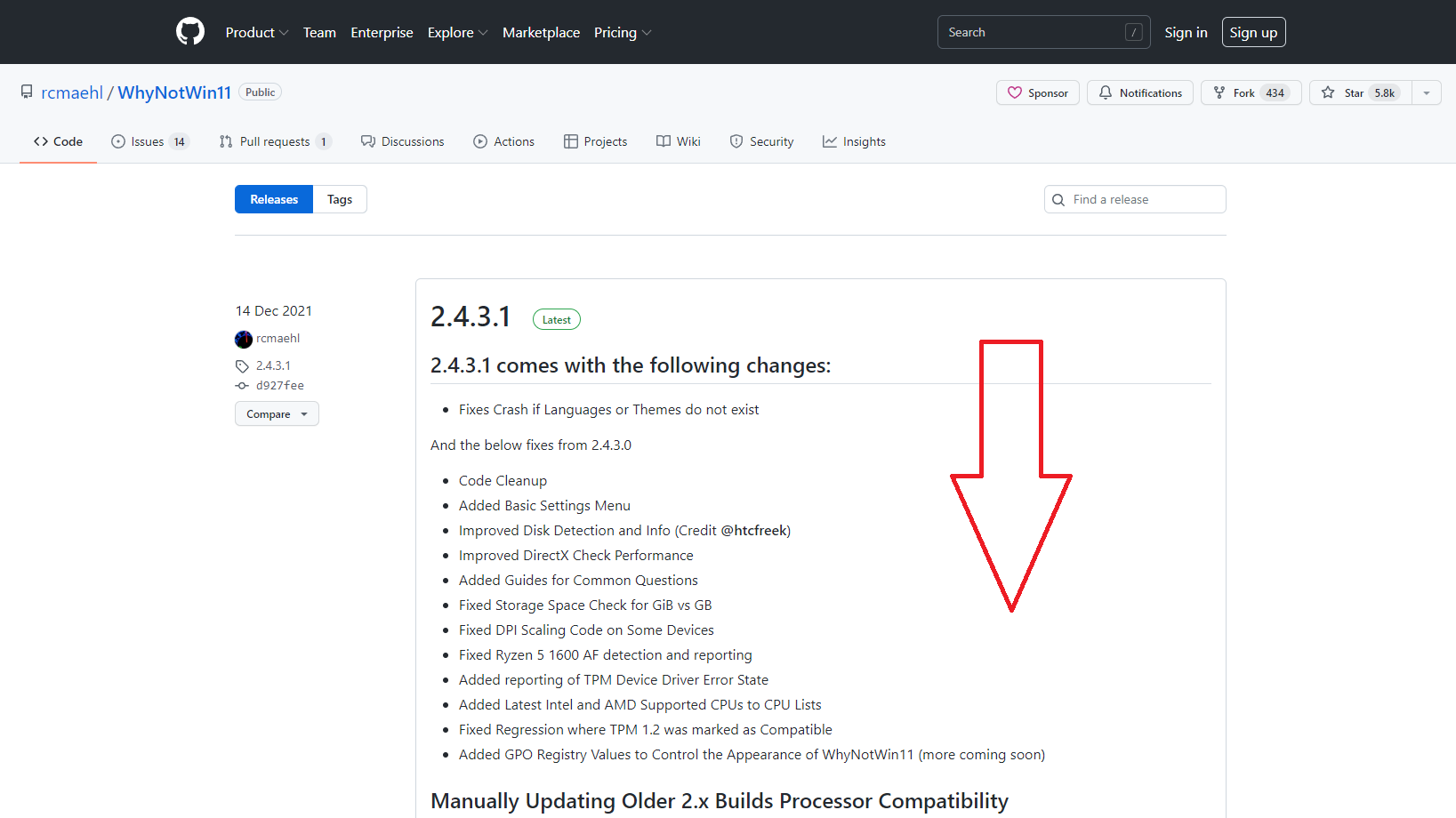Click the Fork count 434
Image resolution: width=1456 pixels, height=818 pixels.
pos(1275,92)
